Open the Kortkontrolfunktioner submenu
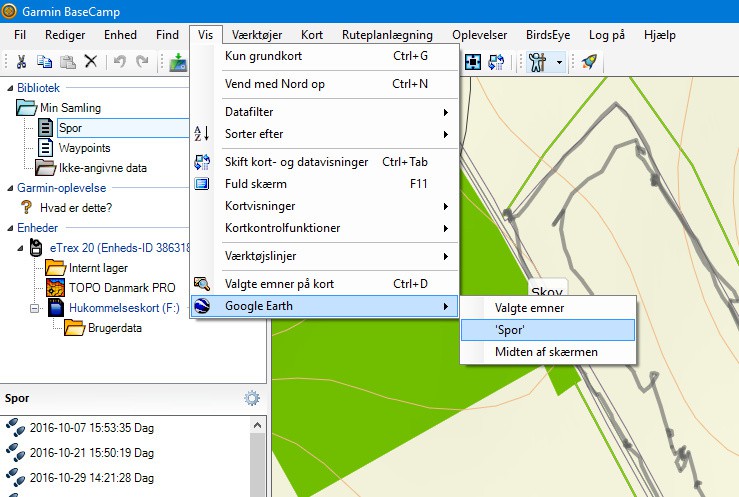 tap(325, 228)
